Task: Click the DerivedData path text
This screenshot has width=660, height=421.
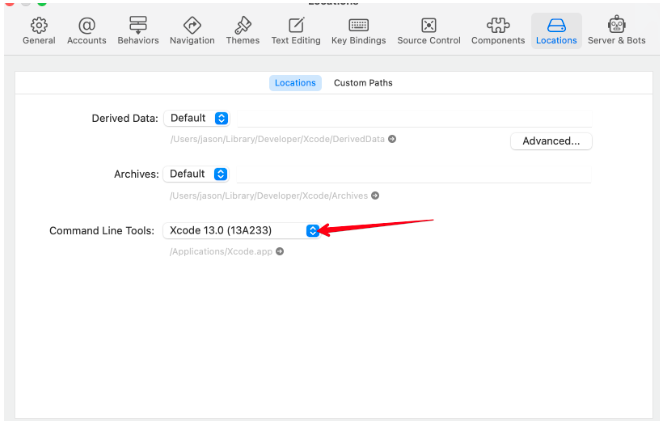Action: 277,139
